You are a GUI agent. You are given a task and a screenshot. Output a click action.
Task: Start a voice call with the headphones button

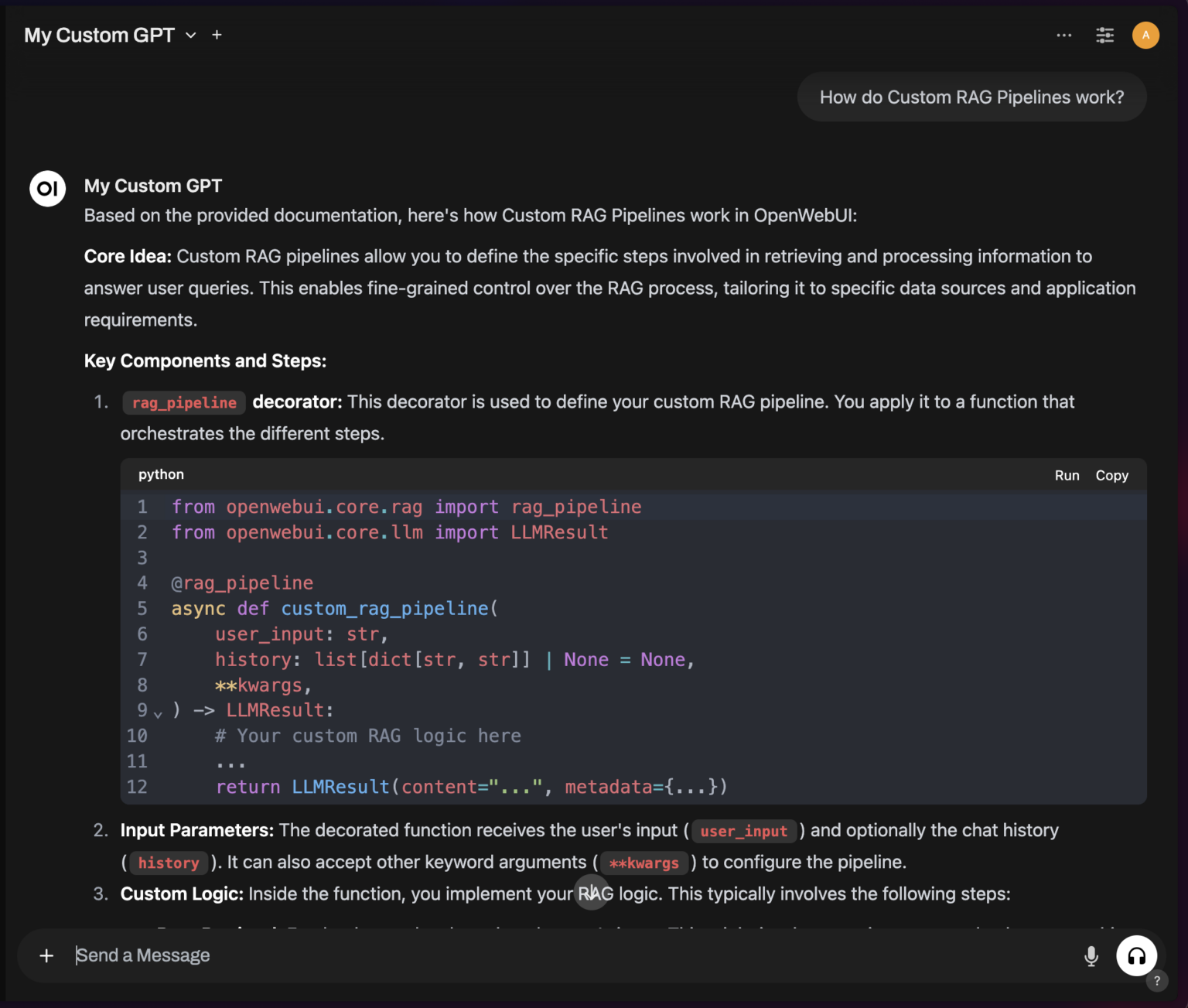coord(1136,955)
